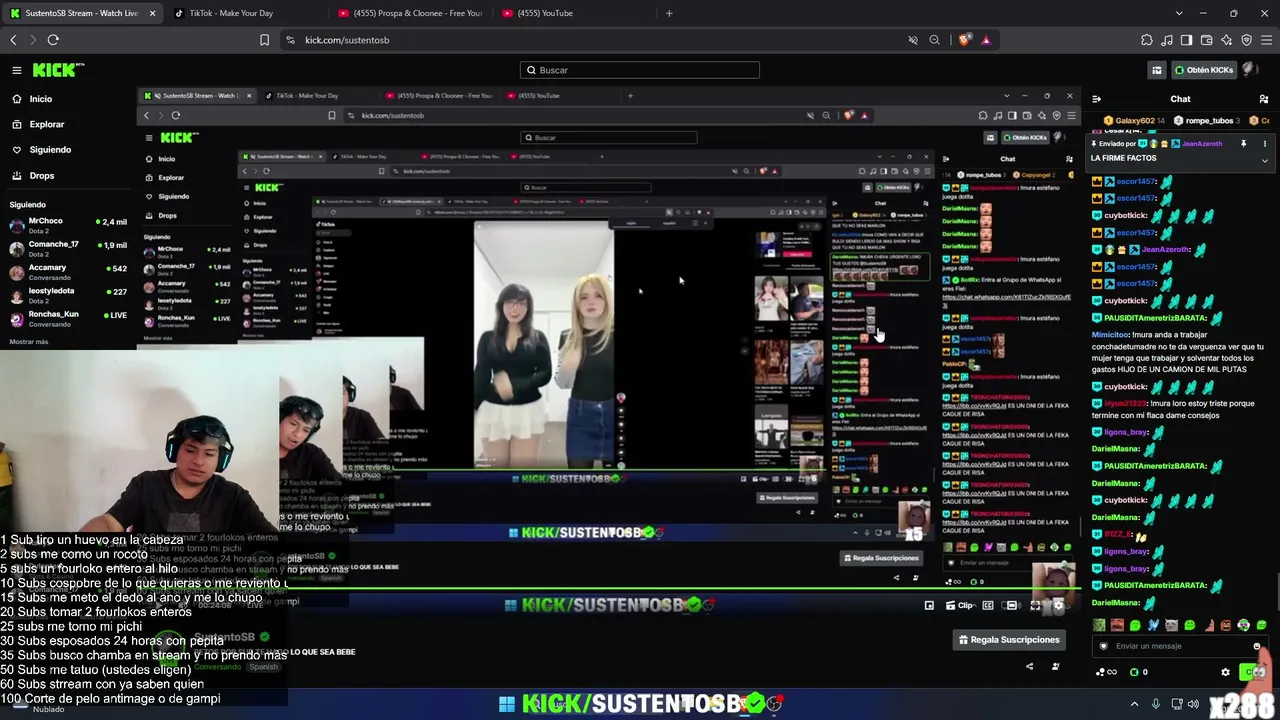The width and height of the screenshot is (1280, 720).
Task: Open the Kick sidebar hamburger menu in the outermost page
Action: point(17,70)
